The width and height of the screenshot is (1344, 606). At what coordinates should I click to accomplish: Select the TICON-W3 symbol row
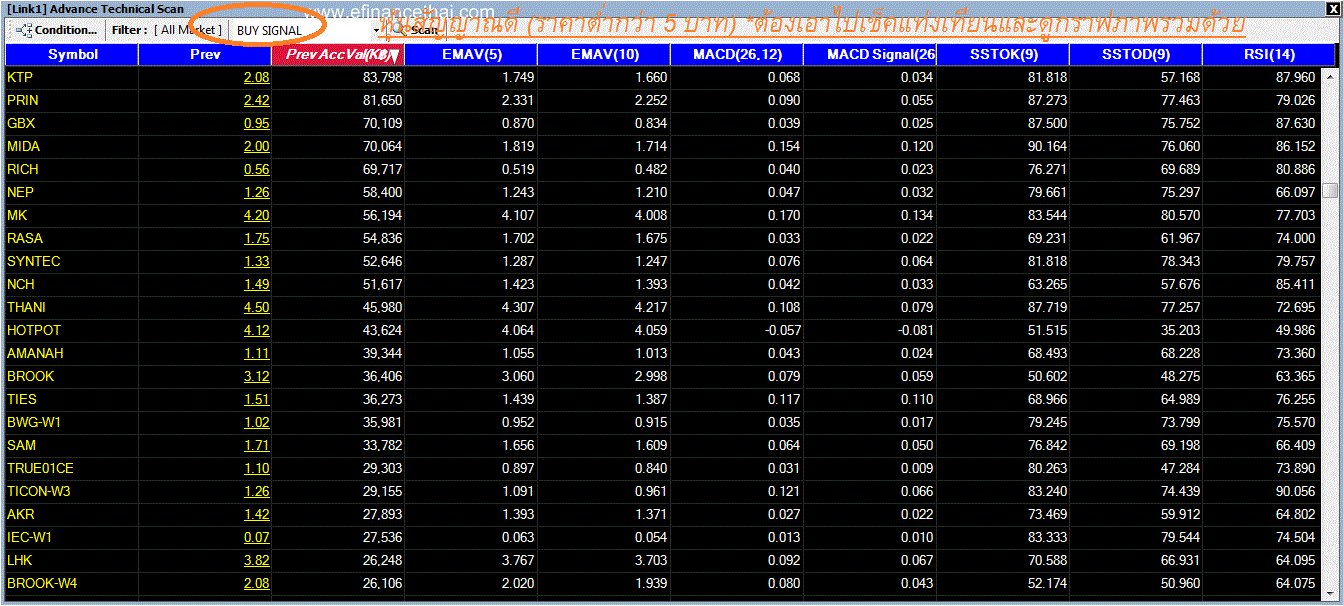[663, 491]
